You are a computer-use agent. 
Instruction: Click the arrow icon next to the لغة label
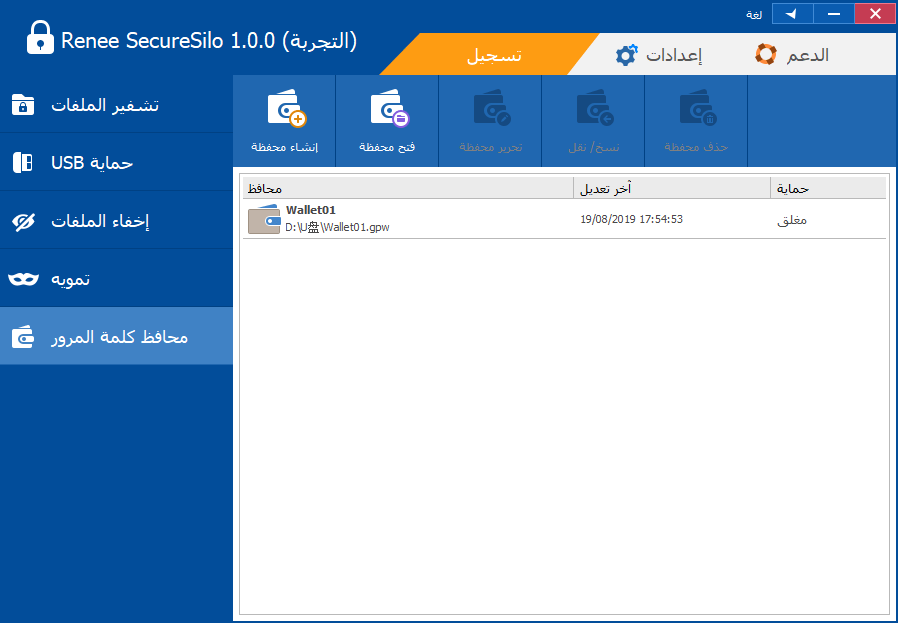click(792, 14)
